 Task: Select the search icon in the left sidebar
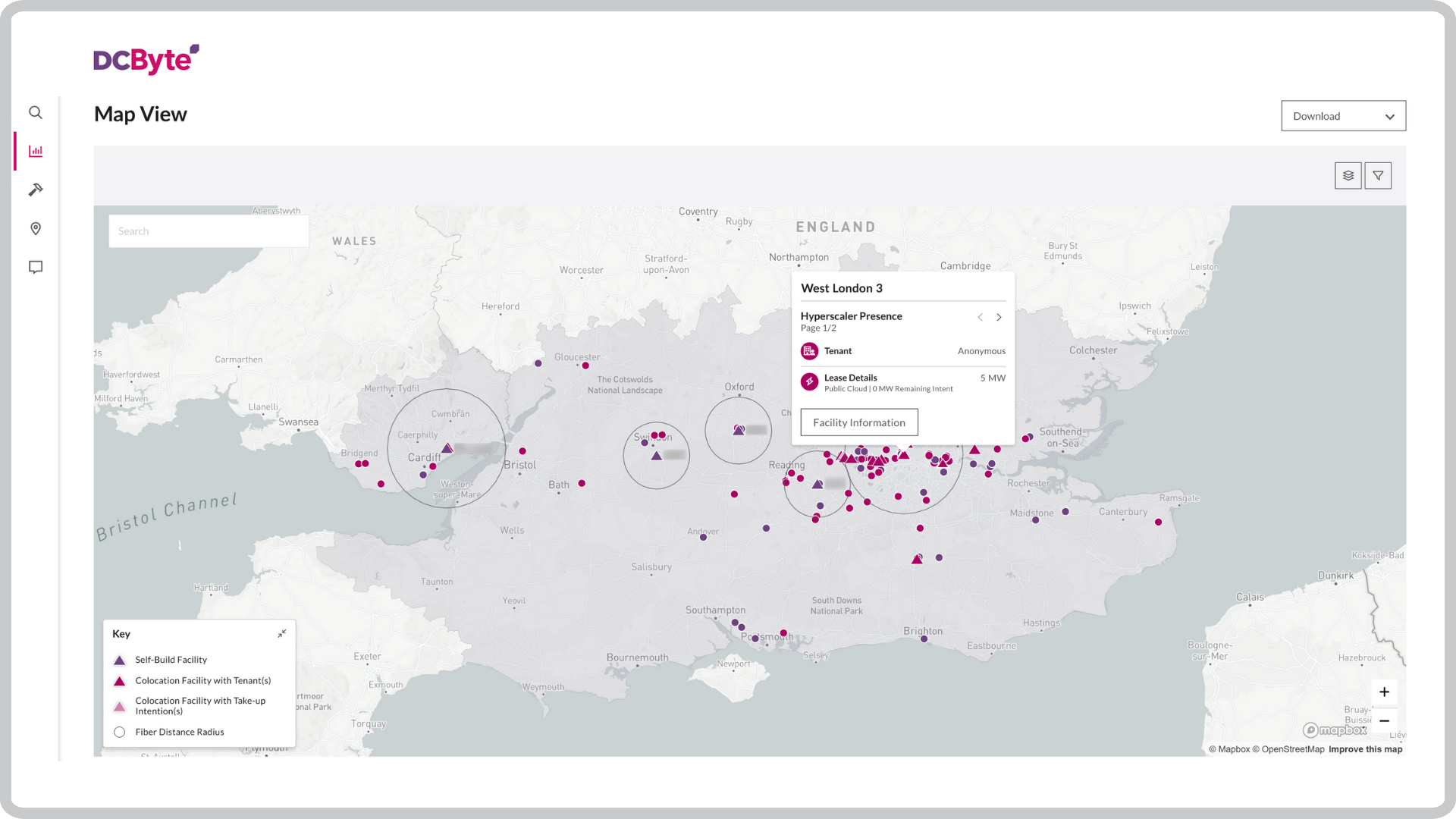click(36, 112)
